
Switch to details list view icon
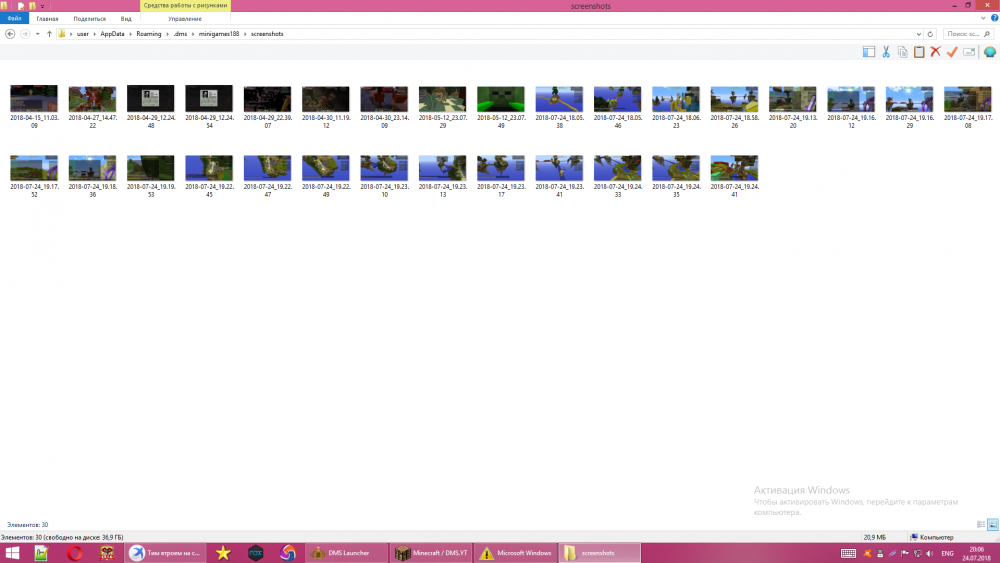981,525
